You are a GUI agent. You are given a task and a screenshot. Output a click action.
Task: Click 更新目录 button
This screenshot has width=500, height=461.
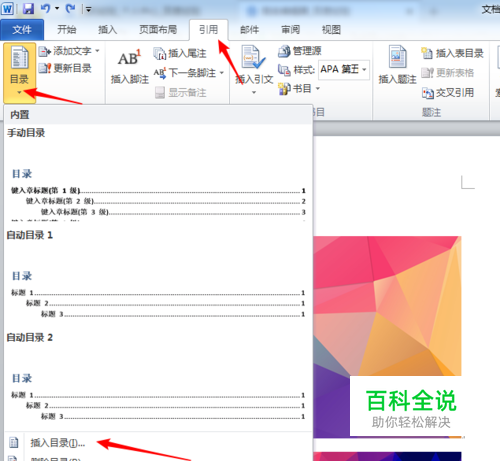pyautogui.click(x=65, y=68)
